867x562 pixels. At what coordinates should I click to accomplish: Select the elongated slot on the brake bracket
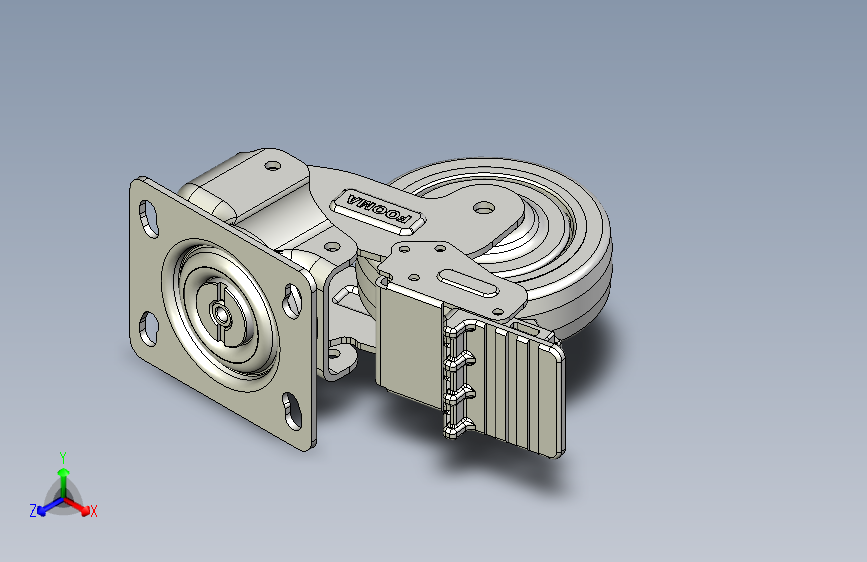point(467,283)
